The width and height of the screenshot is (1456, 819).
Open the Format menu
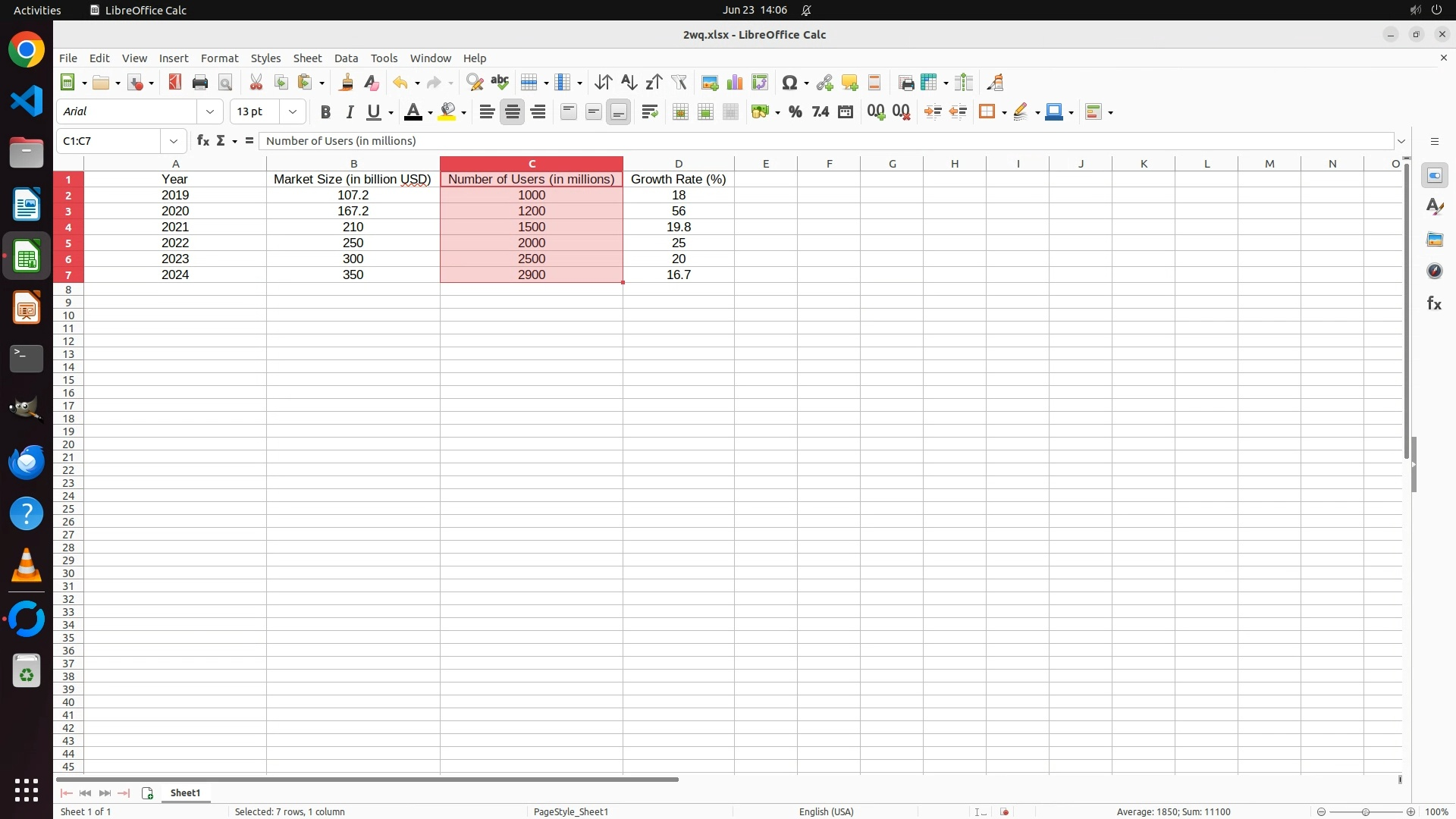pos(219,58)
